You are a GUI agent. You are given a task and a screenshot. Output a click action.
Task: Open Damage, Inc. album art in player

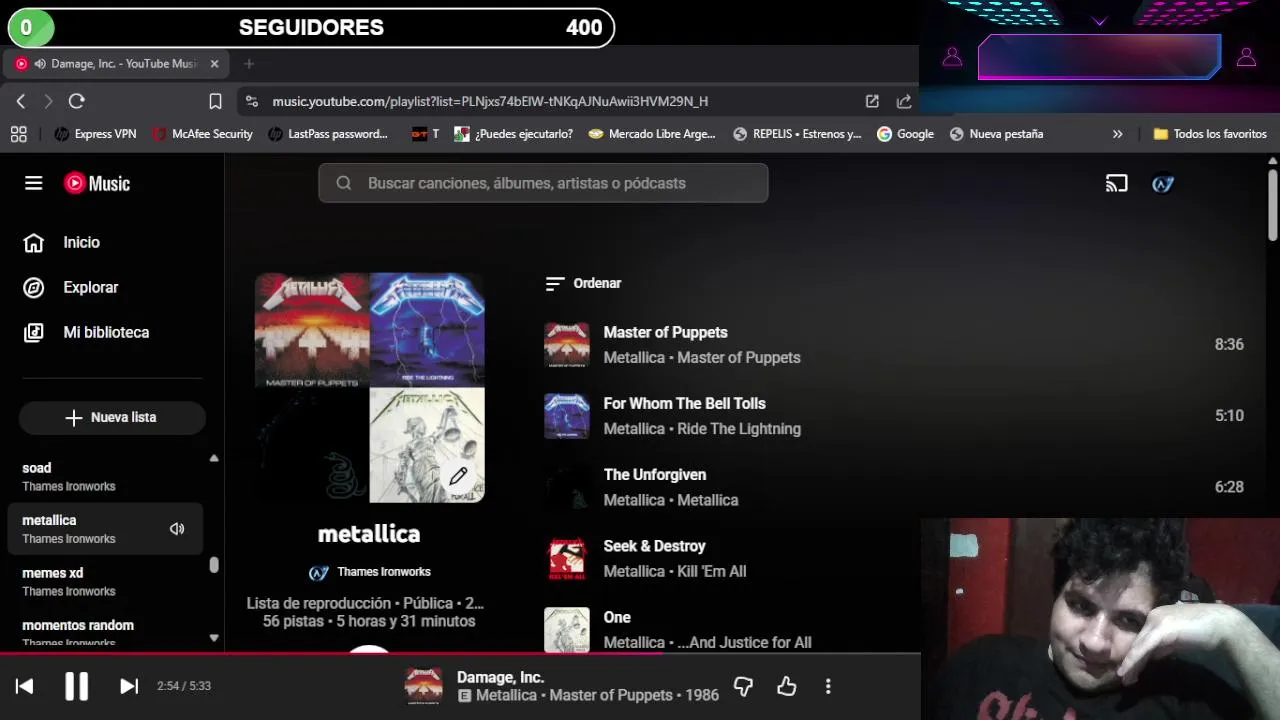(423, 686)
